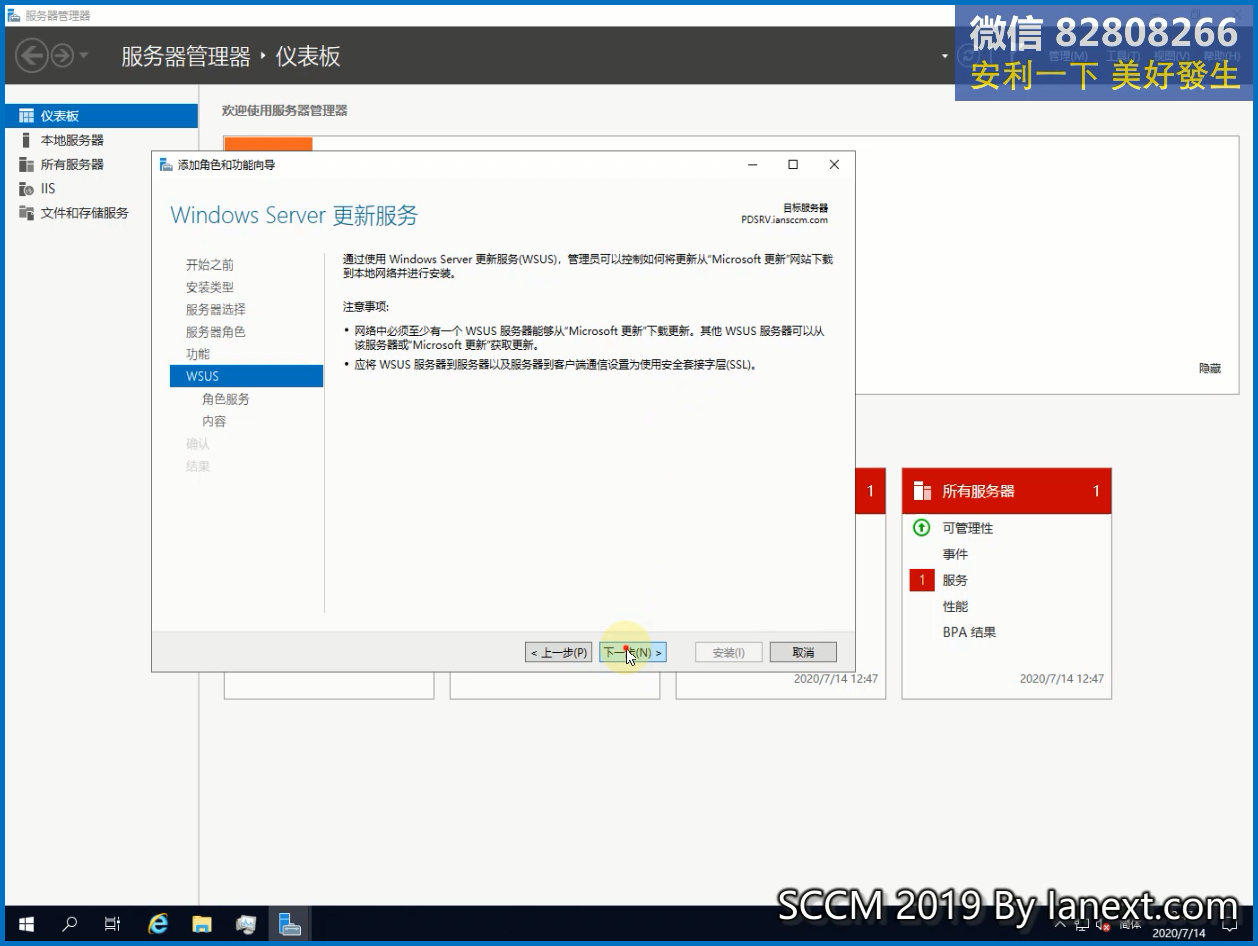Launch Internet Explorer from the taskbar

point(158,924)
